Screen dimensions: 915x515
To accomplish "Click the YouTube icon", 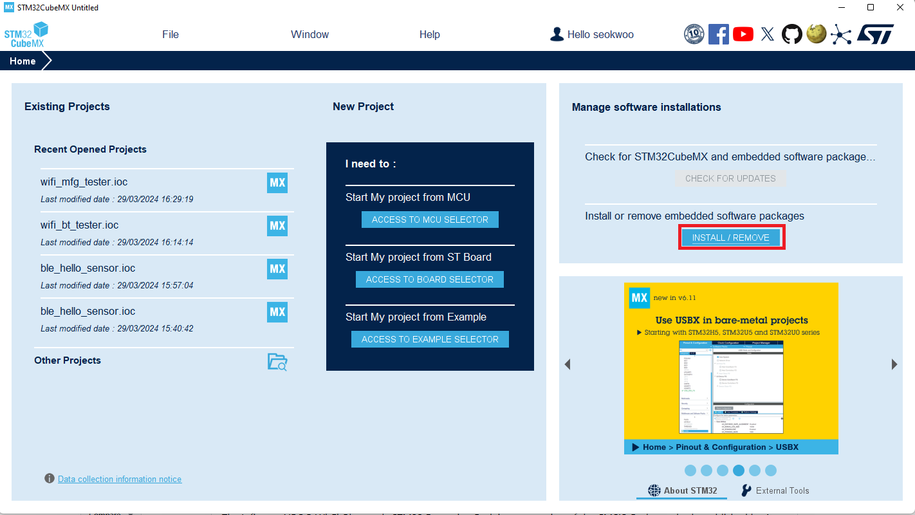I will pos(743,34).
